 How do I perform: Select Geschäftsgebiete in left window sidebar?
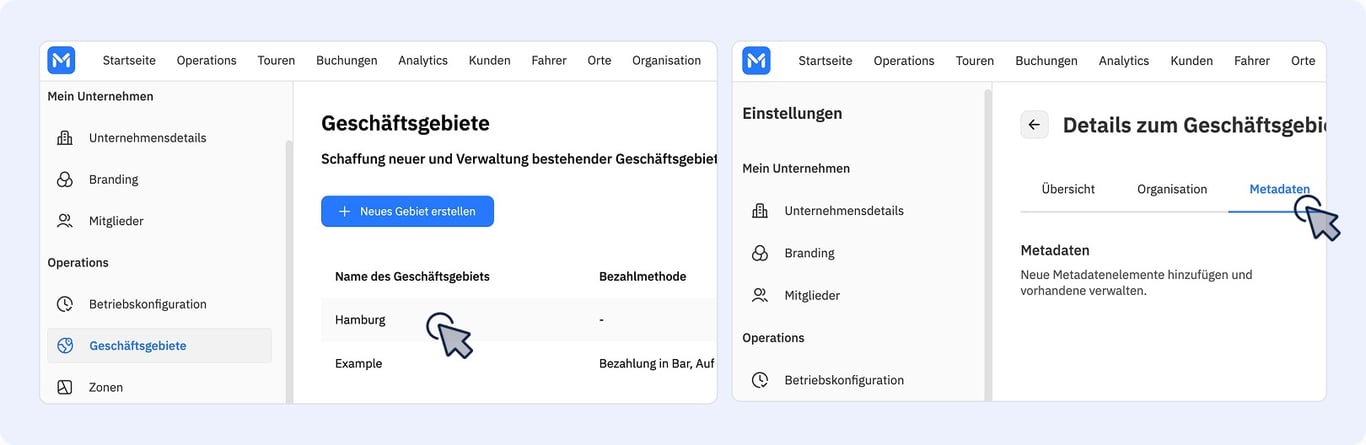tap(159, 346)
